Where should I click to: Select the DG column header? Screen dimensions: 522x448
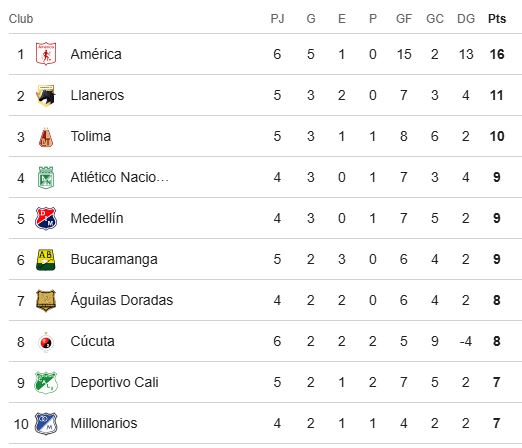tap(466, 19)
